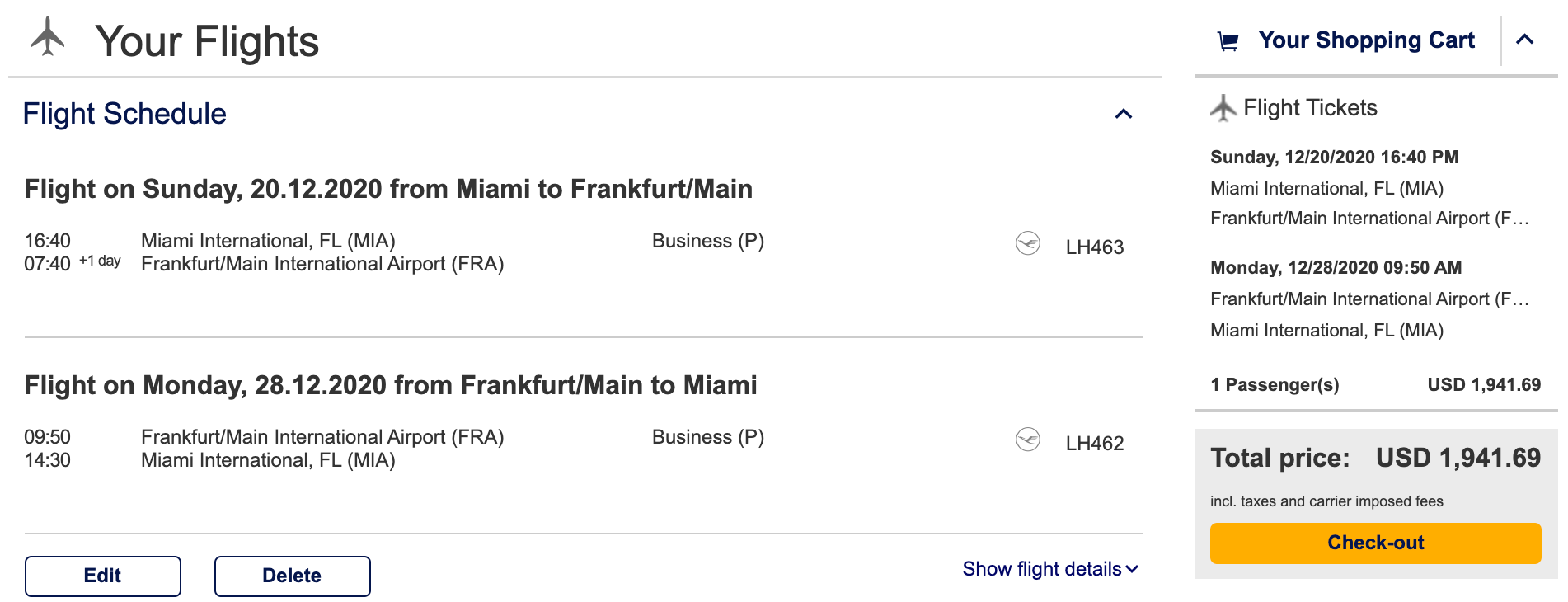
Task: Open the Your Shopping Cart heading
Action: (1366, 40)
